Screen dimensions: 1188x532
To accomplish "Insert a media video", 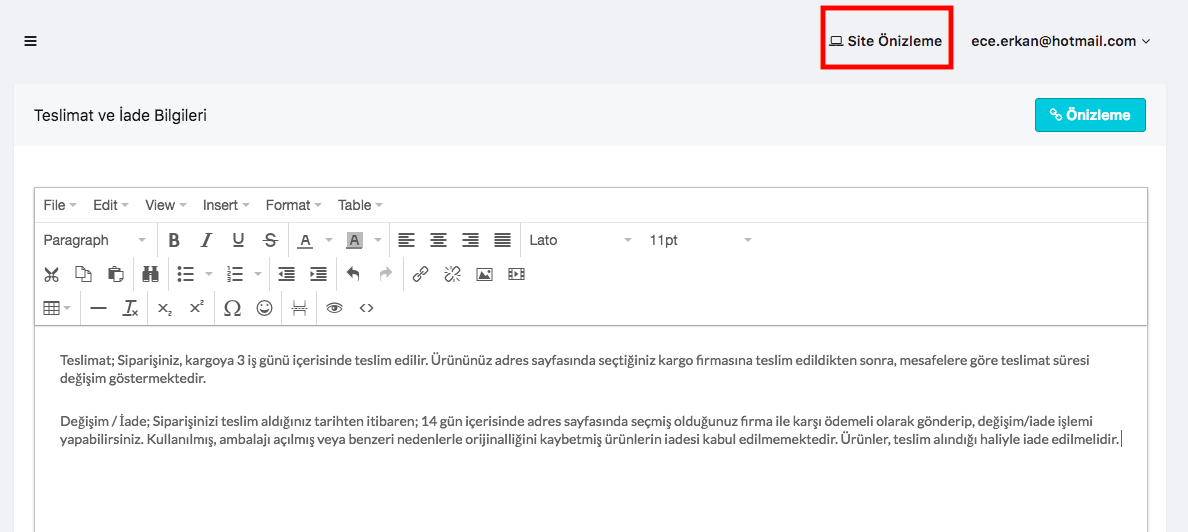I will [x=516, y=274].
